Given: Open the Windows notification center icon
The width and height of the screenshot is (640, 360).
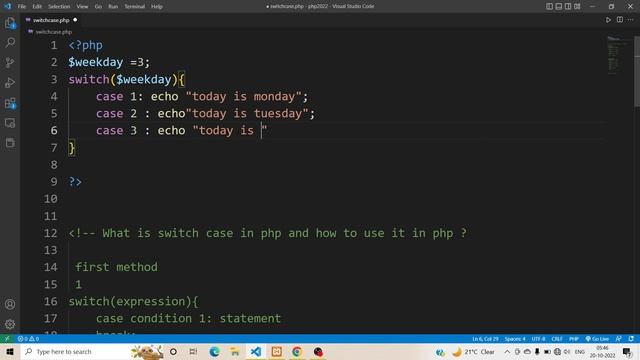Looking at the screenshot, I should coord(628,352).
